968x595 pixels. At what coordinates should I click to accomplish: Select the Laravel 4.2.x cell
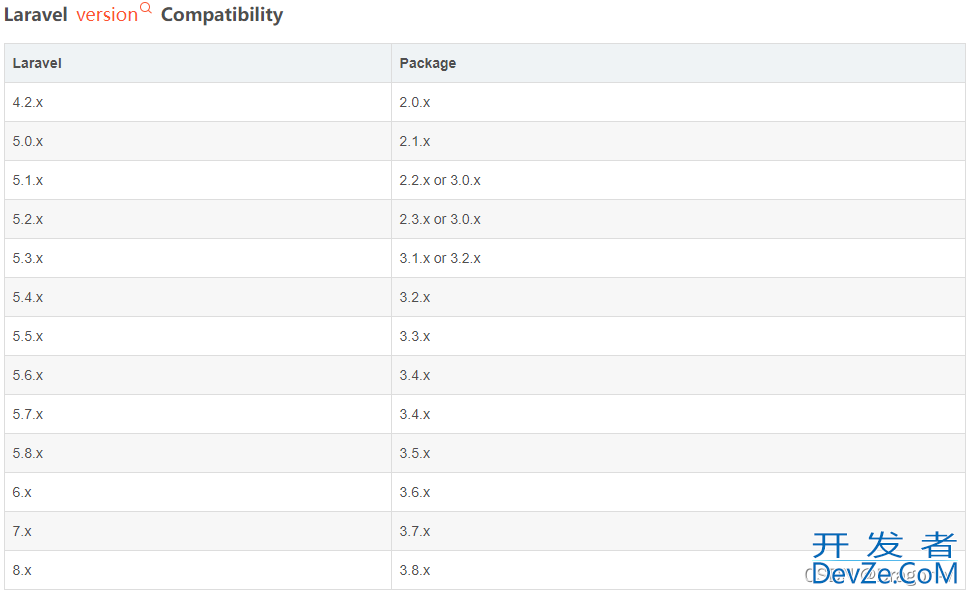click(28, 102)
